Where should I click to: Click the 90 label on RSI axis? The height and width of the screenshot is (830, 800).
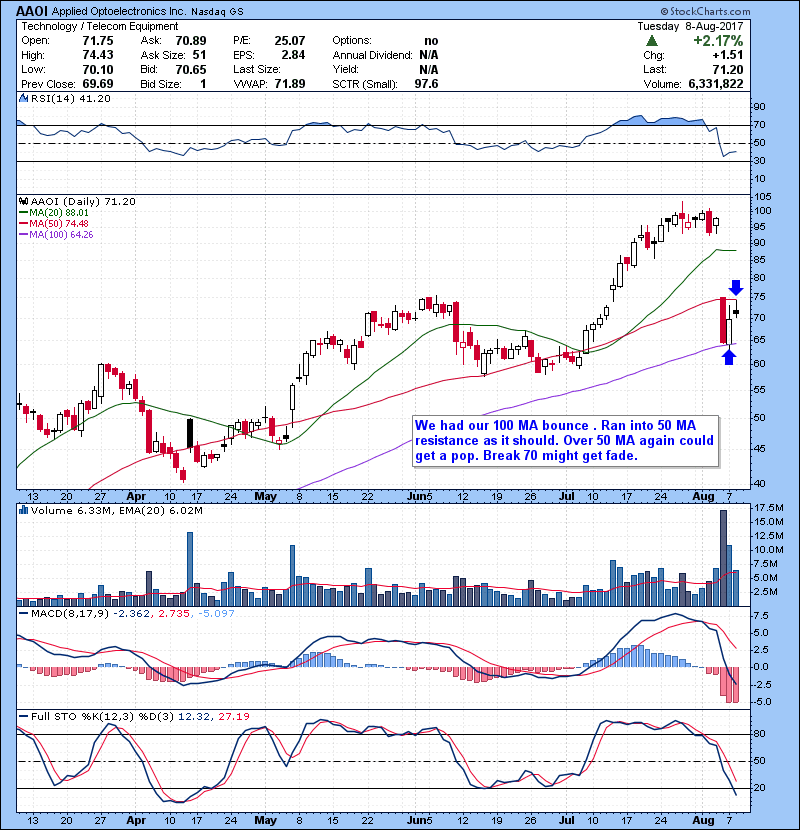coord(760,107)
